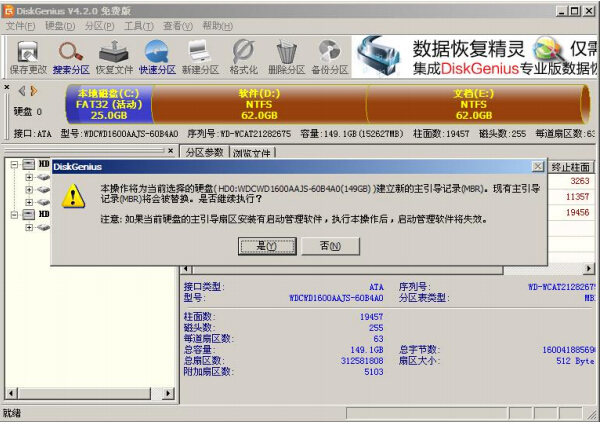Click the 附加扇区数 value 5103
This screenshot has height=424, width=602.
[x=374, y=372]
